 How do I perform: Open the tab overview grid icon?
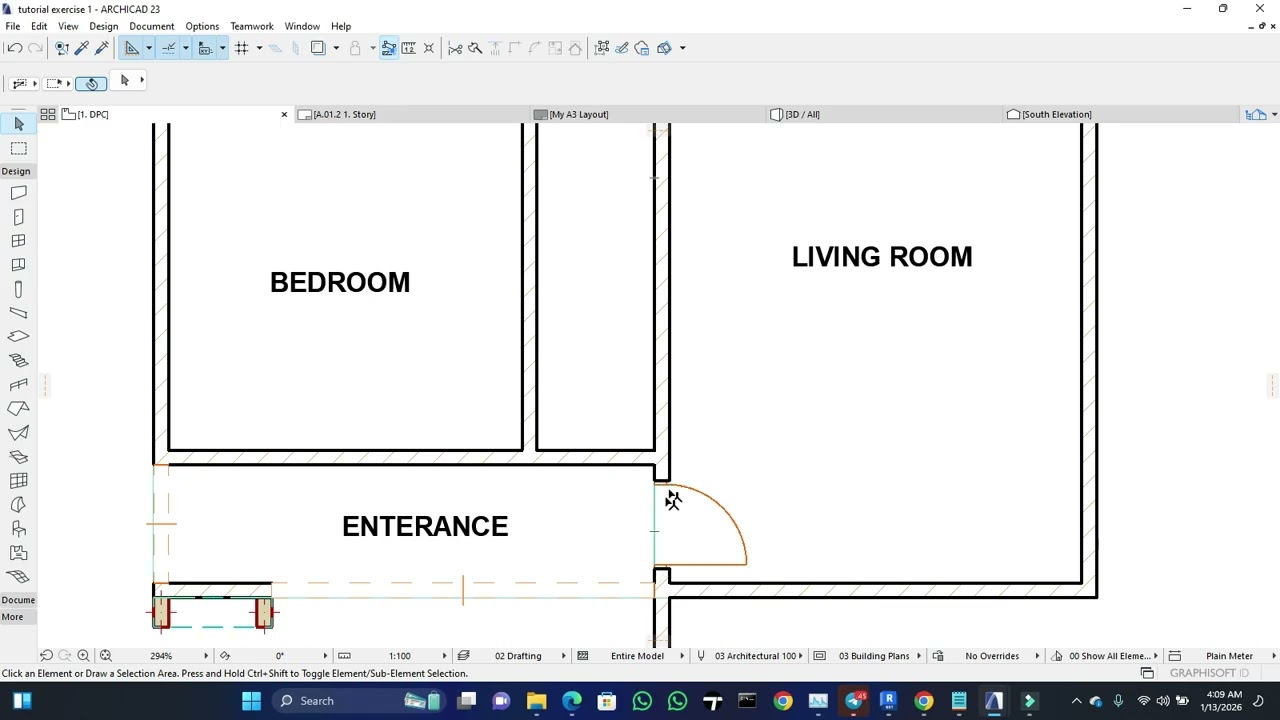(47, 114)
